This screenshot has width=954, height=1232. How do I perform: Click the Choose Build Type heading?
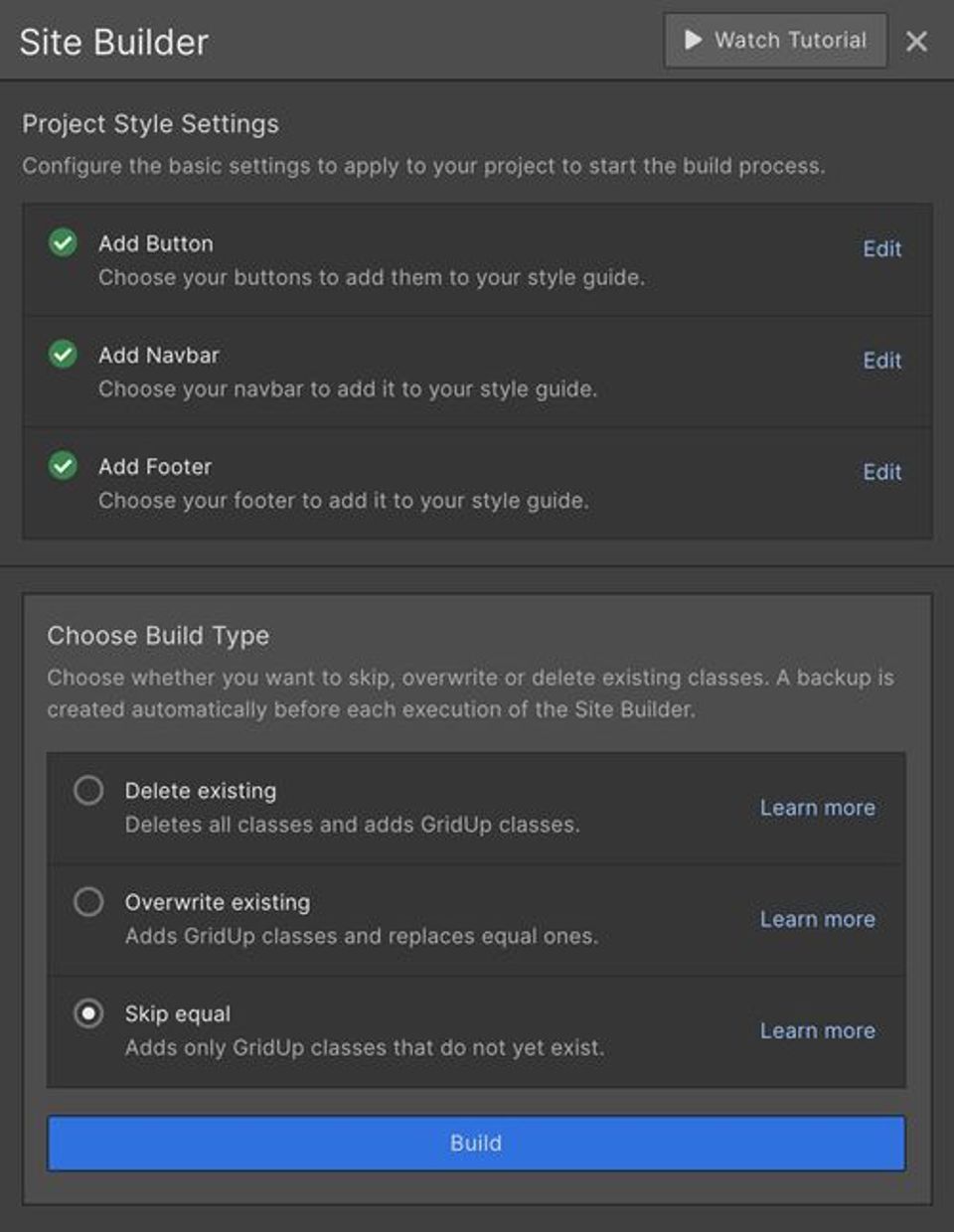[158, 636]
